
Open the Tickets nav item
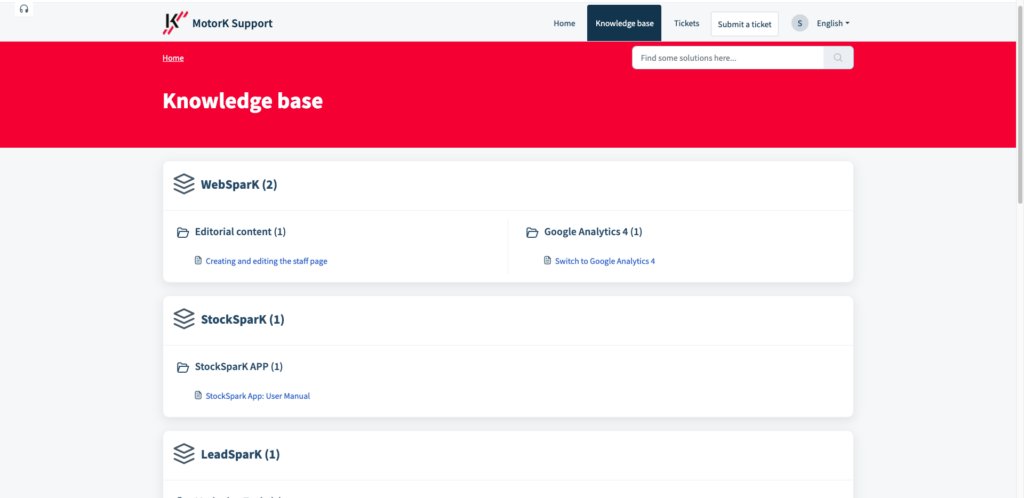pos(686,23)
